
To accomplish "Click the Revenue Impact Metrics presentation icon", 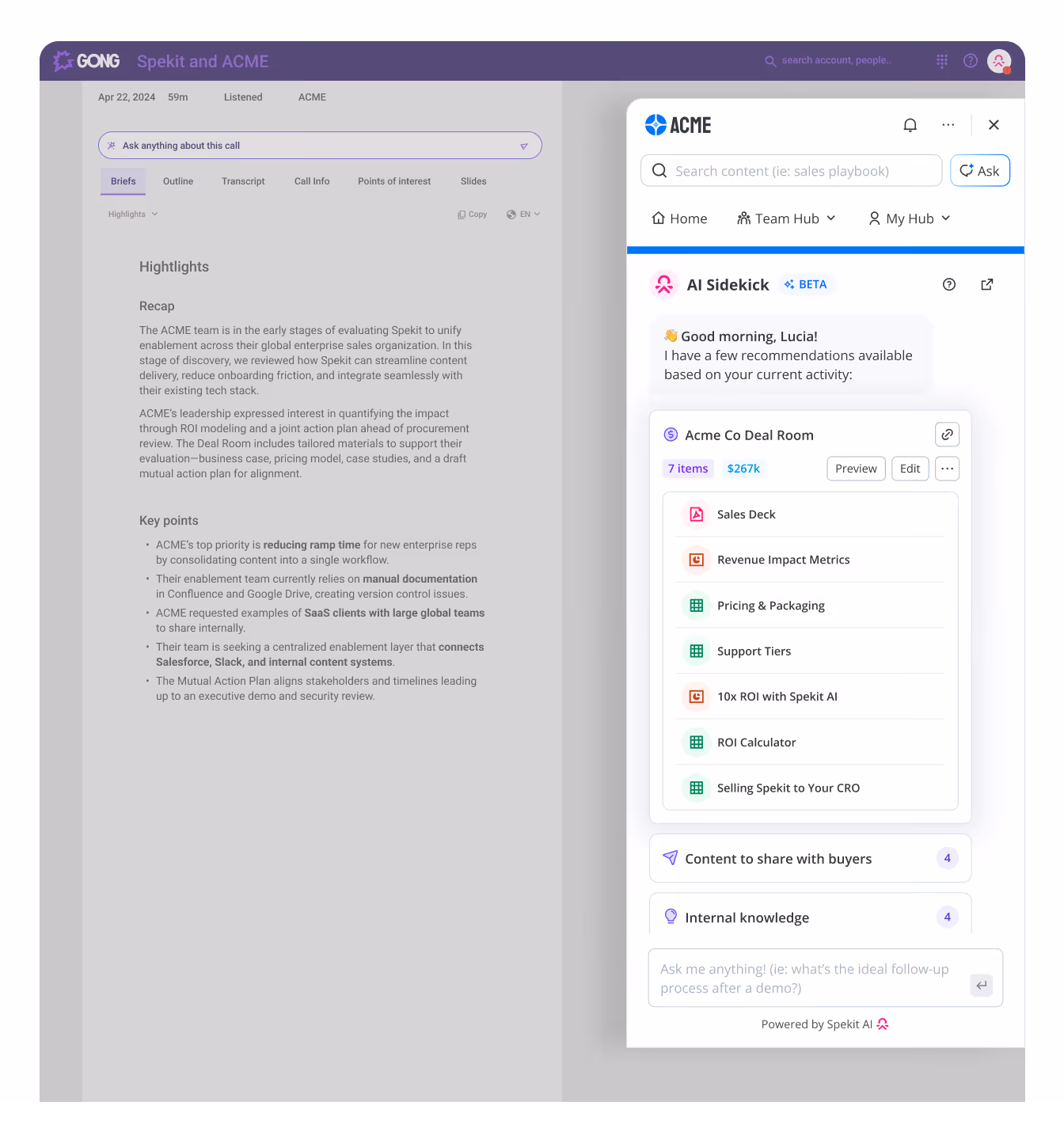I will [x=697, y=560].
